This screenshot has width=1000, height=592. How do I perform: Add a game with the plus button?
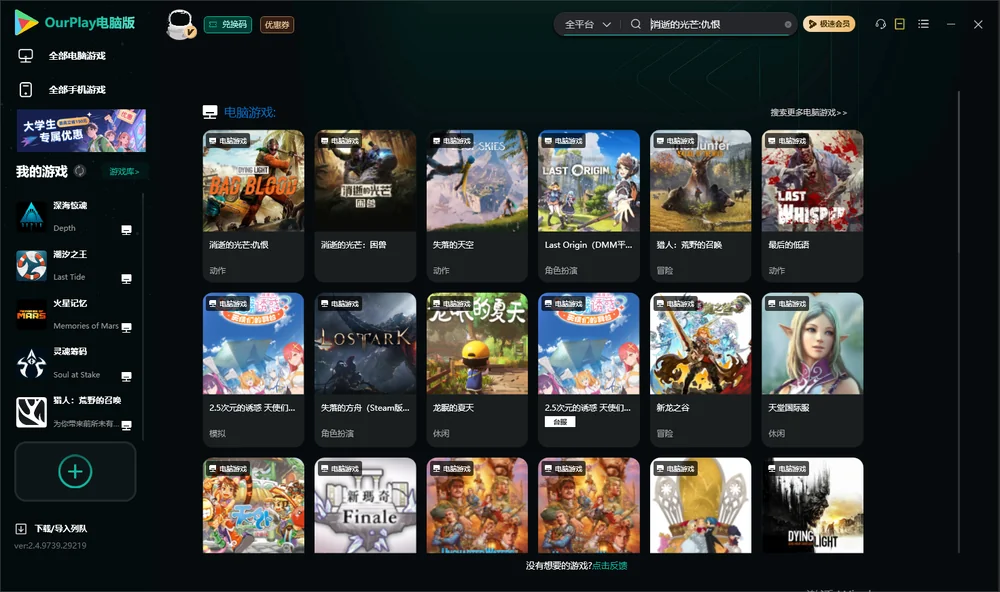click(75, 471)
